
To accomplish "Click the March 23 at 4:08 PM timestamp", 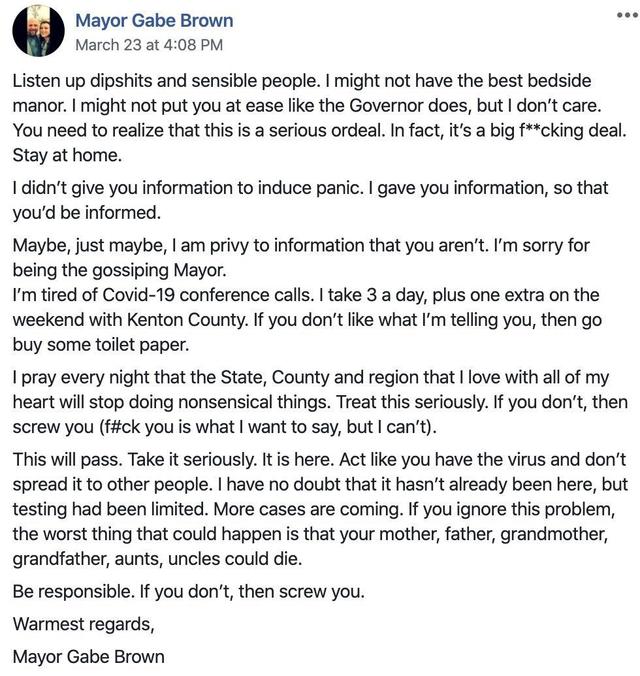I will [x=149, y=44].
